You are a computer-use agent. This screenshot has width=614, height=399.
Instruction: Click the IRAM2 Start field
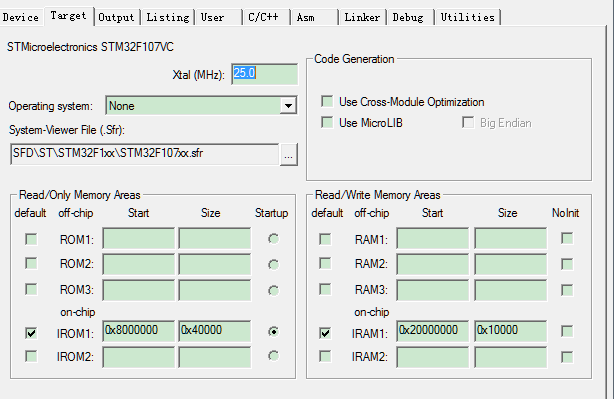pos(432,357)
